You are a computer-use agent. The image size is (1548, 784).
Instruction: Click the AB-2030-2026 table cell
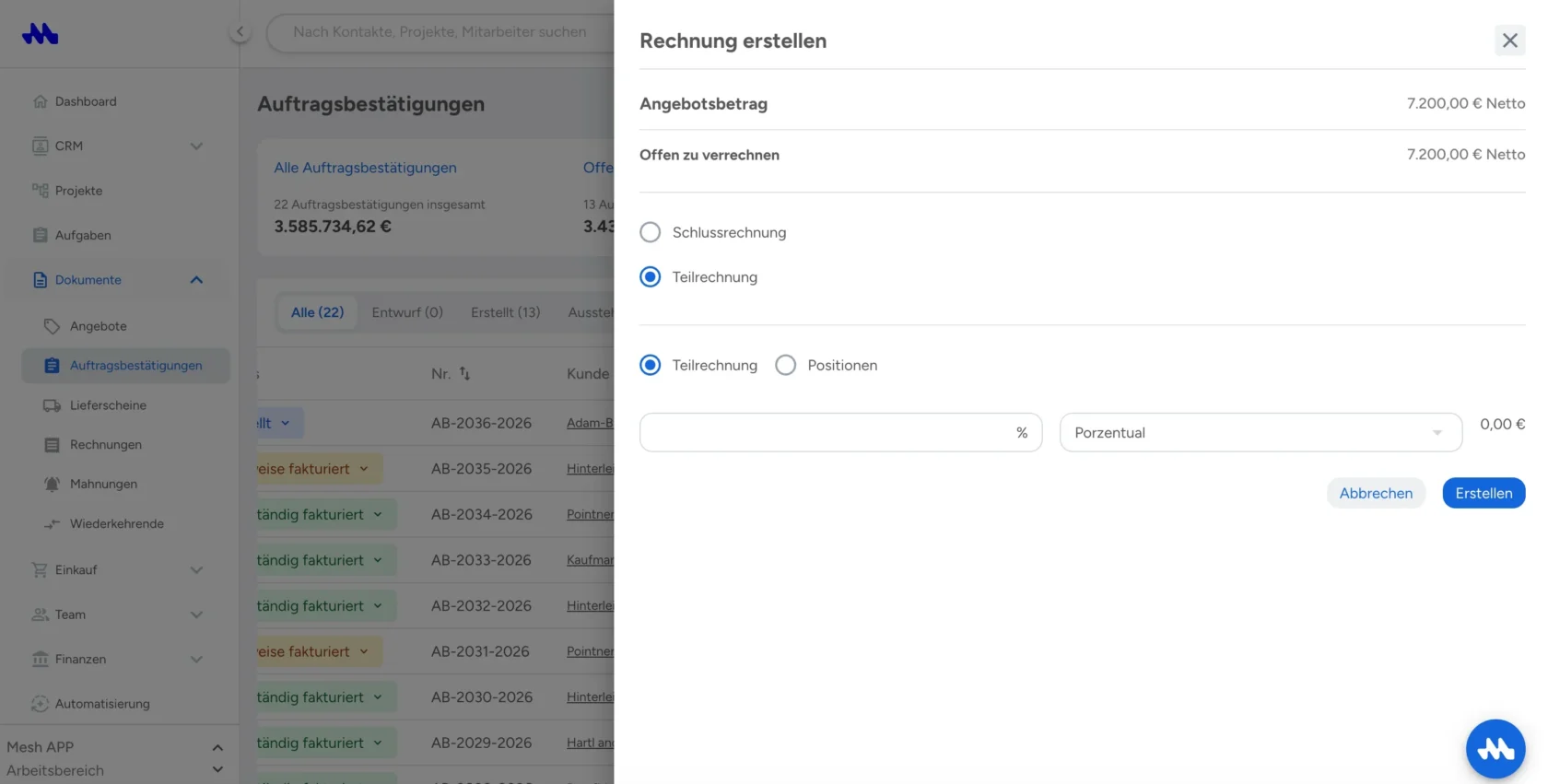(x=481, y=697)
